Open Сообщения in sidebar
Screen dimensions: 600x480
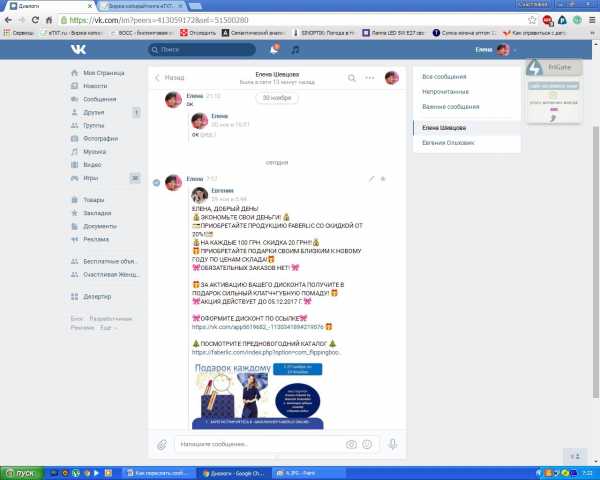[x=99, y=99]
